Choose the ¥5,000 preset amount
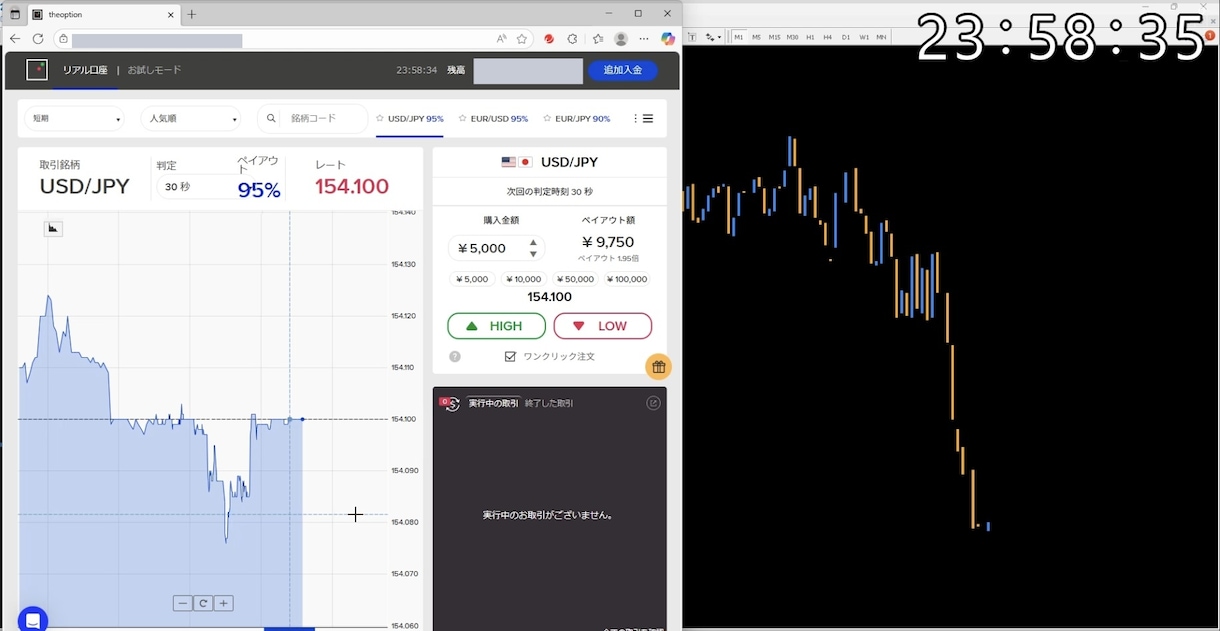Viewport: 1220px width, 631px height. coord(471,279)
